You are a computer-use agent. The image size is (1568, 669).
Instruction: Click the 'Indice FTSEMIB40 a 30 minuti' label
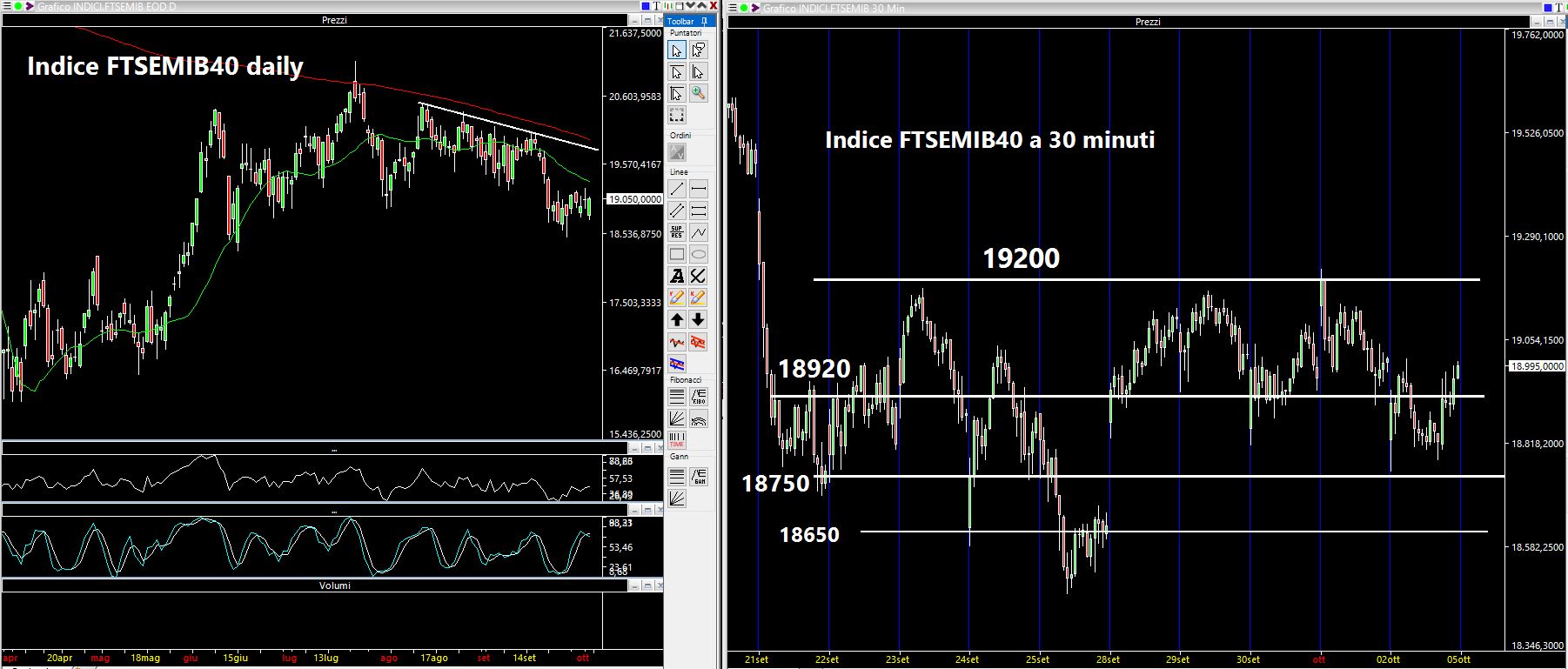tap(990, 140)
